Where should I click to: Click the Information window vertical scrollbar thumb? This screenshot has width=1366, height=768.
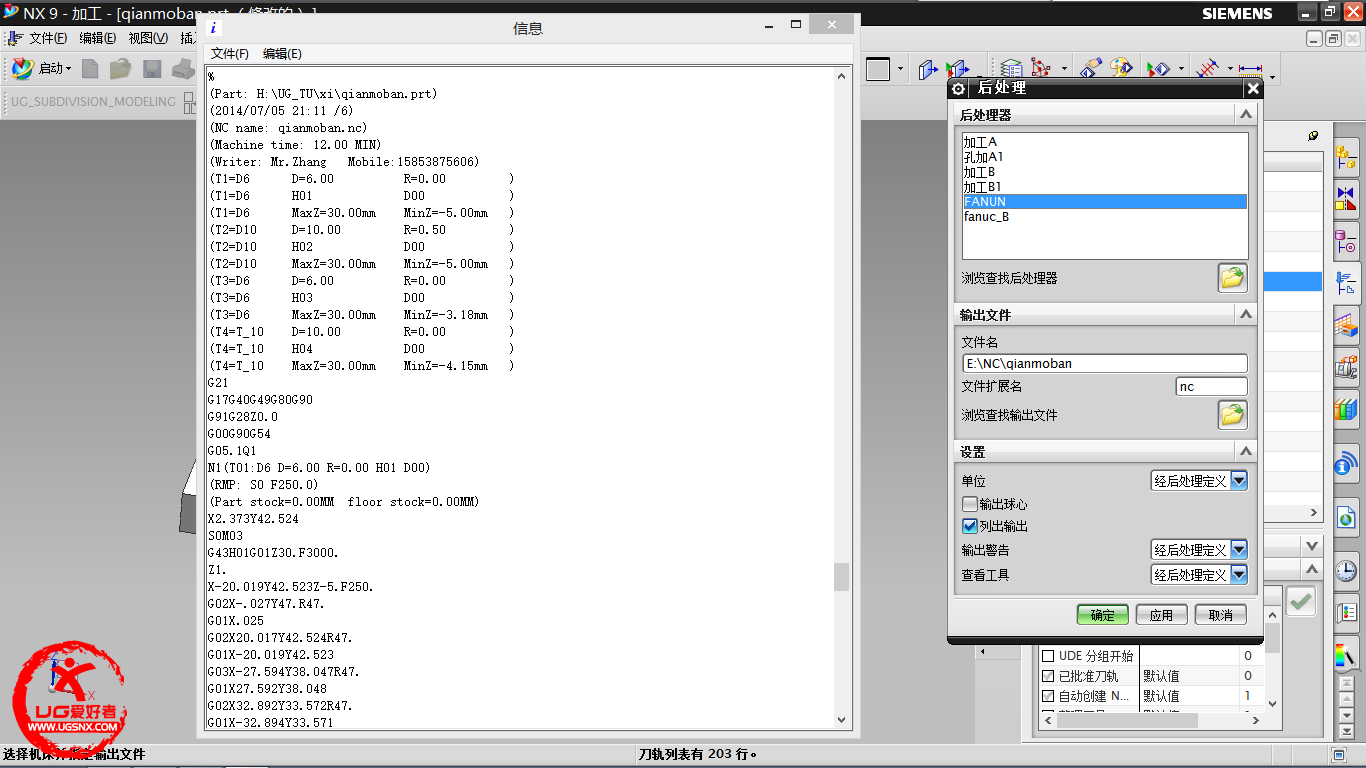[x=841, y=576]
